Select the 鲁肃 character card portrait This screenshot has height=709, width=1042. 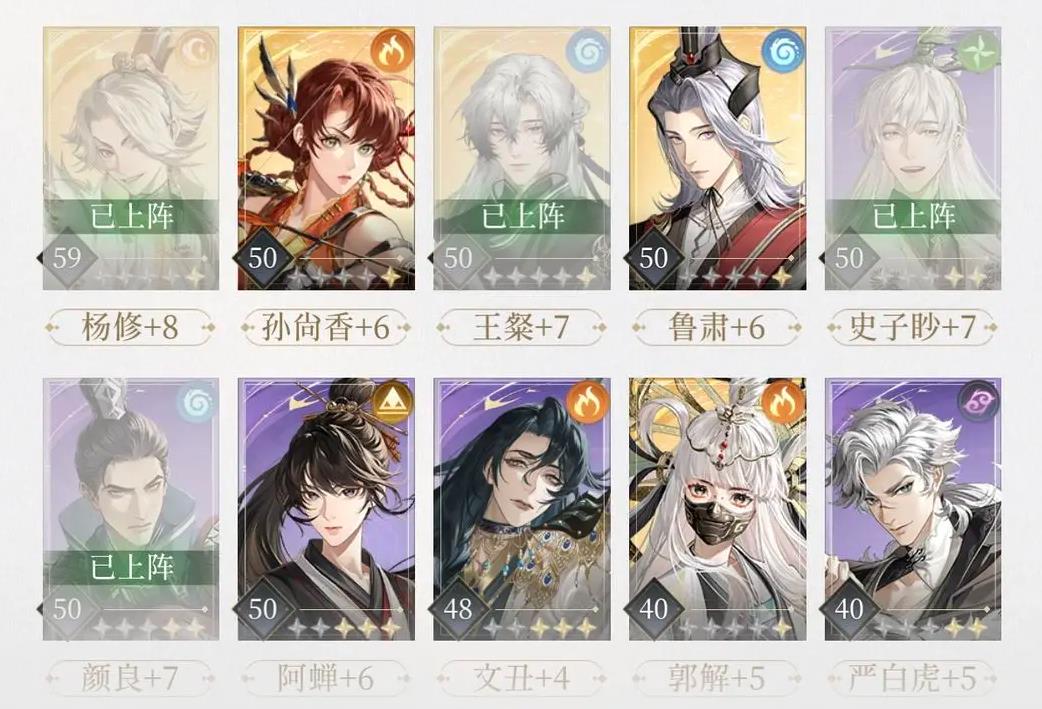coord(717,158)
